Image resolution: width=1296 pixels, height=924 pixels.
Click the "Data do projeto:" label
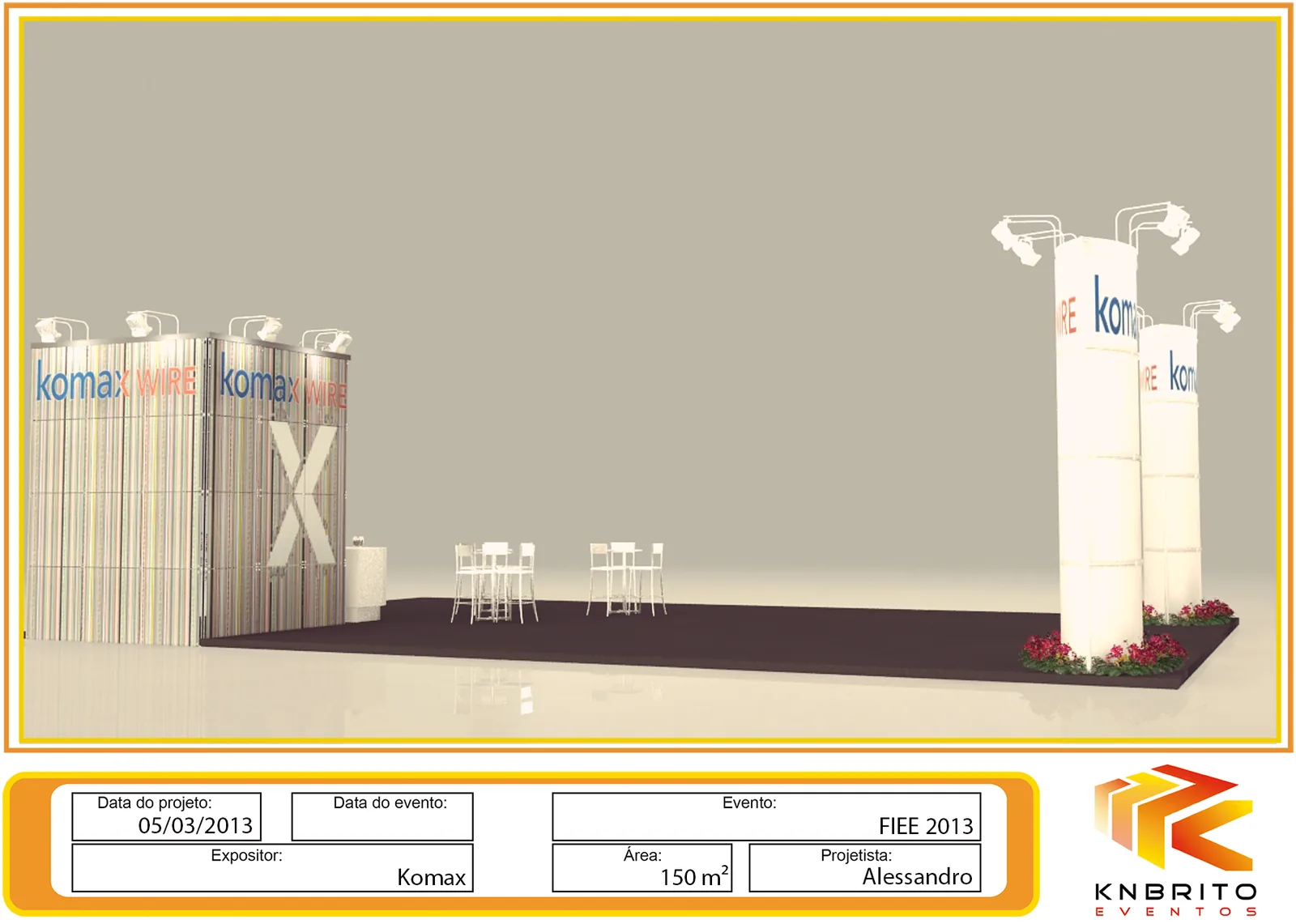tap(155, 803)
